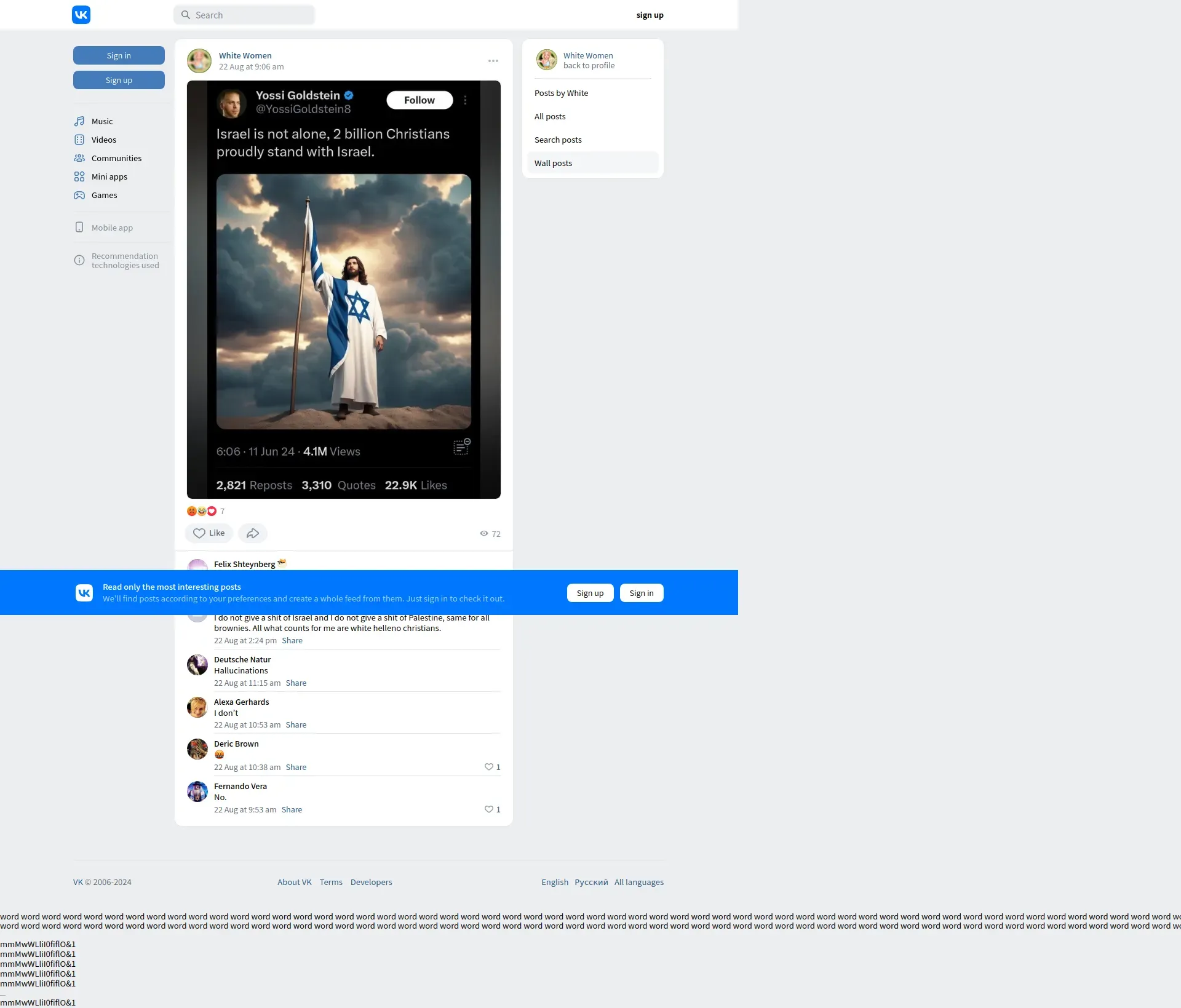Viewport: 1181px width, 1008px height.
Task: Open All languages selector in footer
Action: (x=638, y=882)
